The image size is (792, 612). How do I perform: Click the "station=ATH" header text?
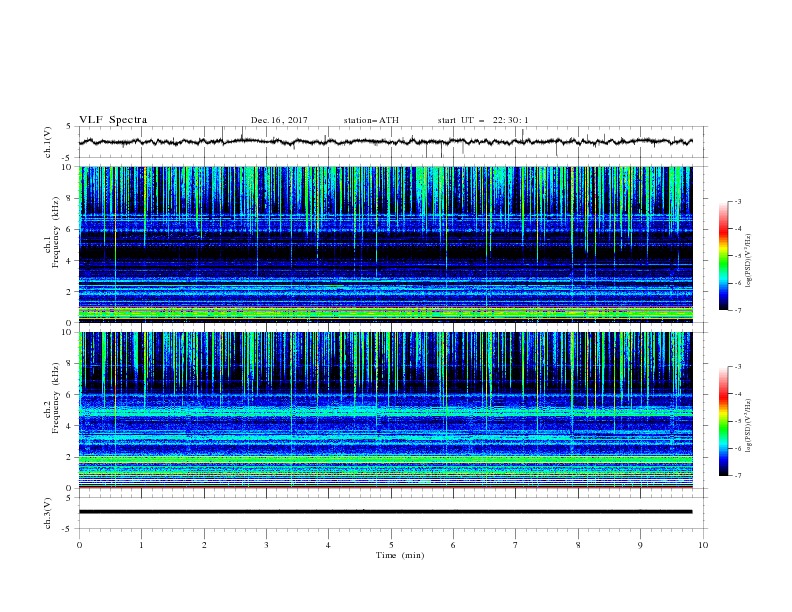(x=371, y=120)
